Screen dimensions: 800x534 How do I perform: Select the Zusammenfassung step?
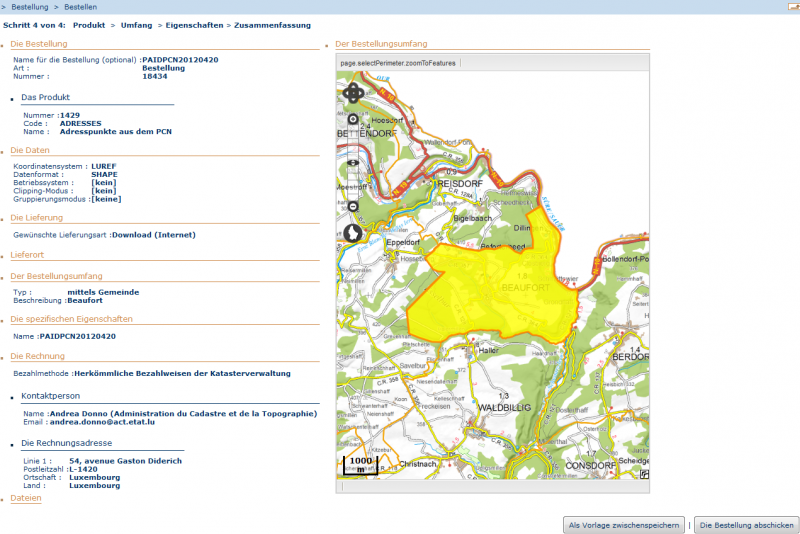272,25
